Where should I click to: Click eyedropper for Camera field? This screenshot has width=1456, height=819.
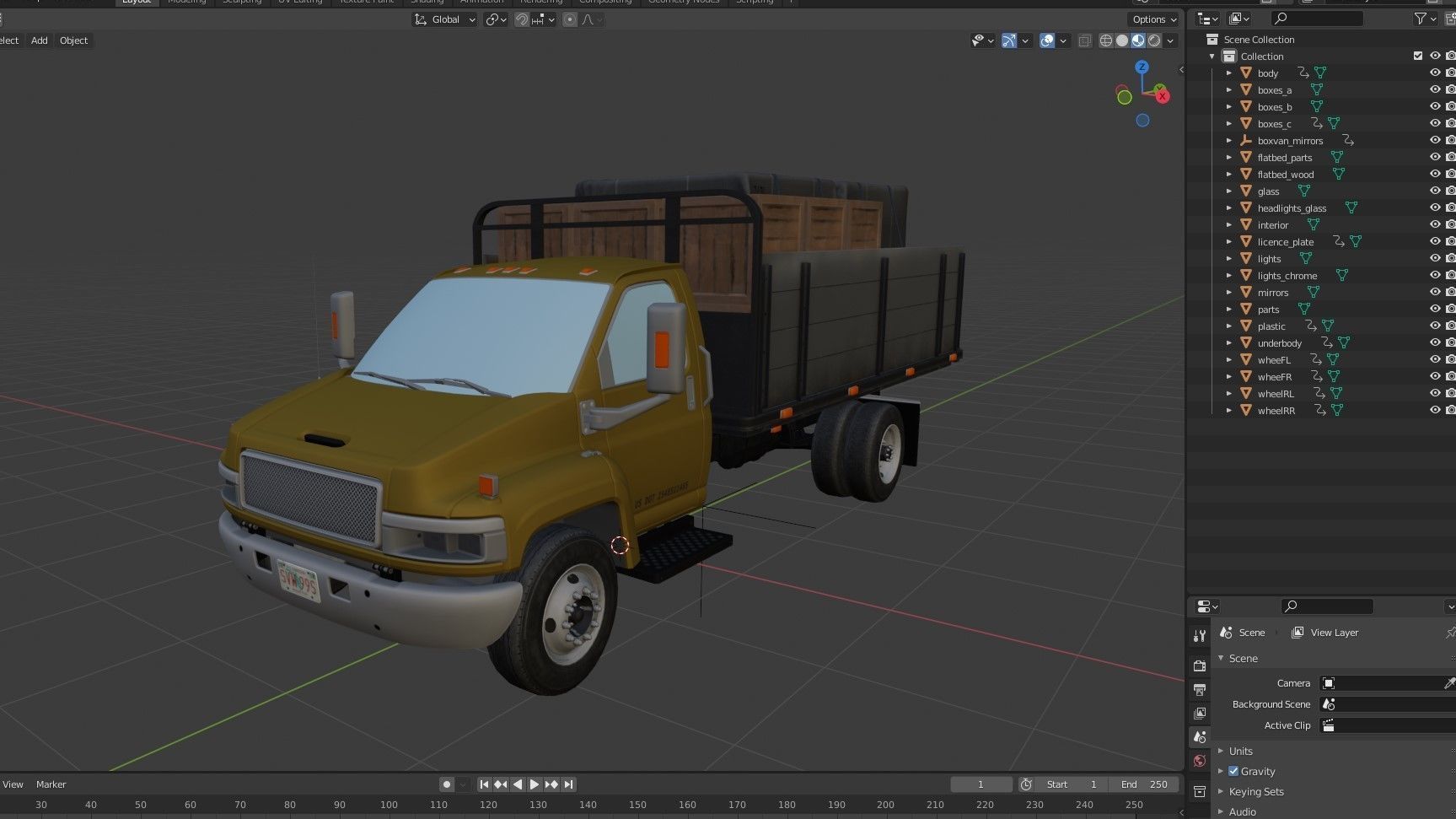tap(1449, 683)
